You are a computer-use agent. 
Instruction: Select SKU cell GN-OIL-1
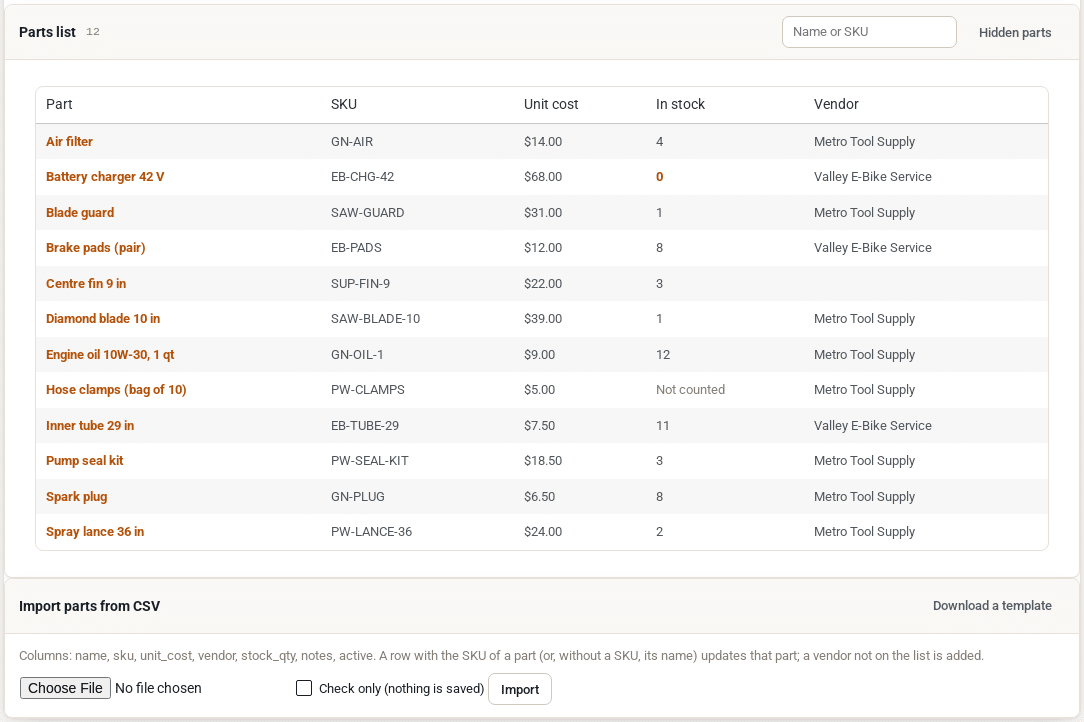tap(357, 354)
